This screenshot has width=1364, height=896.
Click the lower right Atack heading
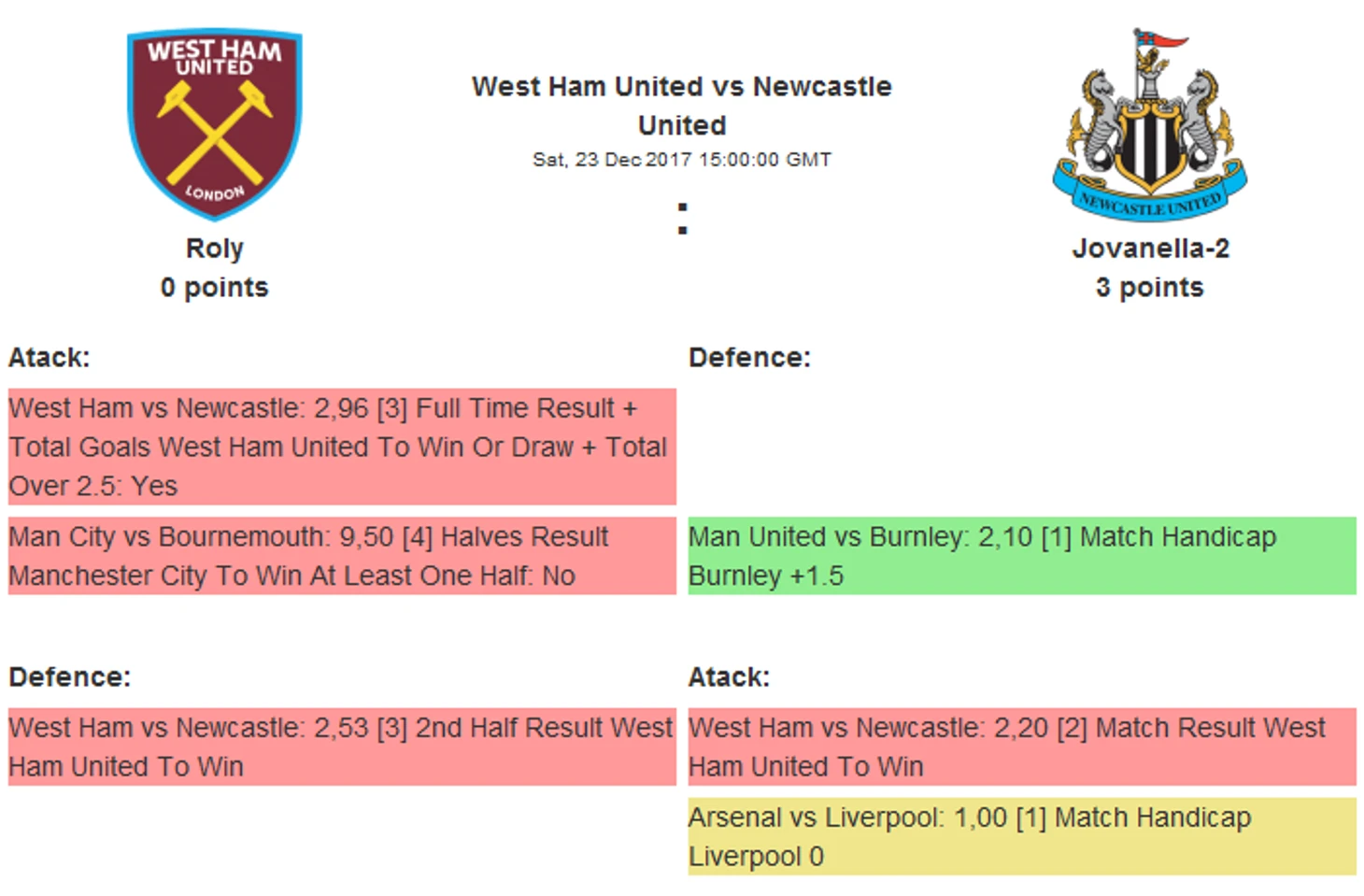coord(729,677)
